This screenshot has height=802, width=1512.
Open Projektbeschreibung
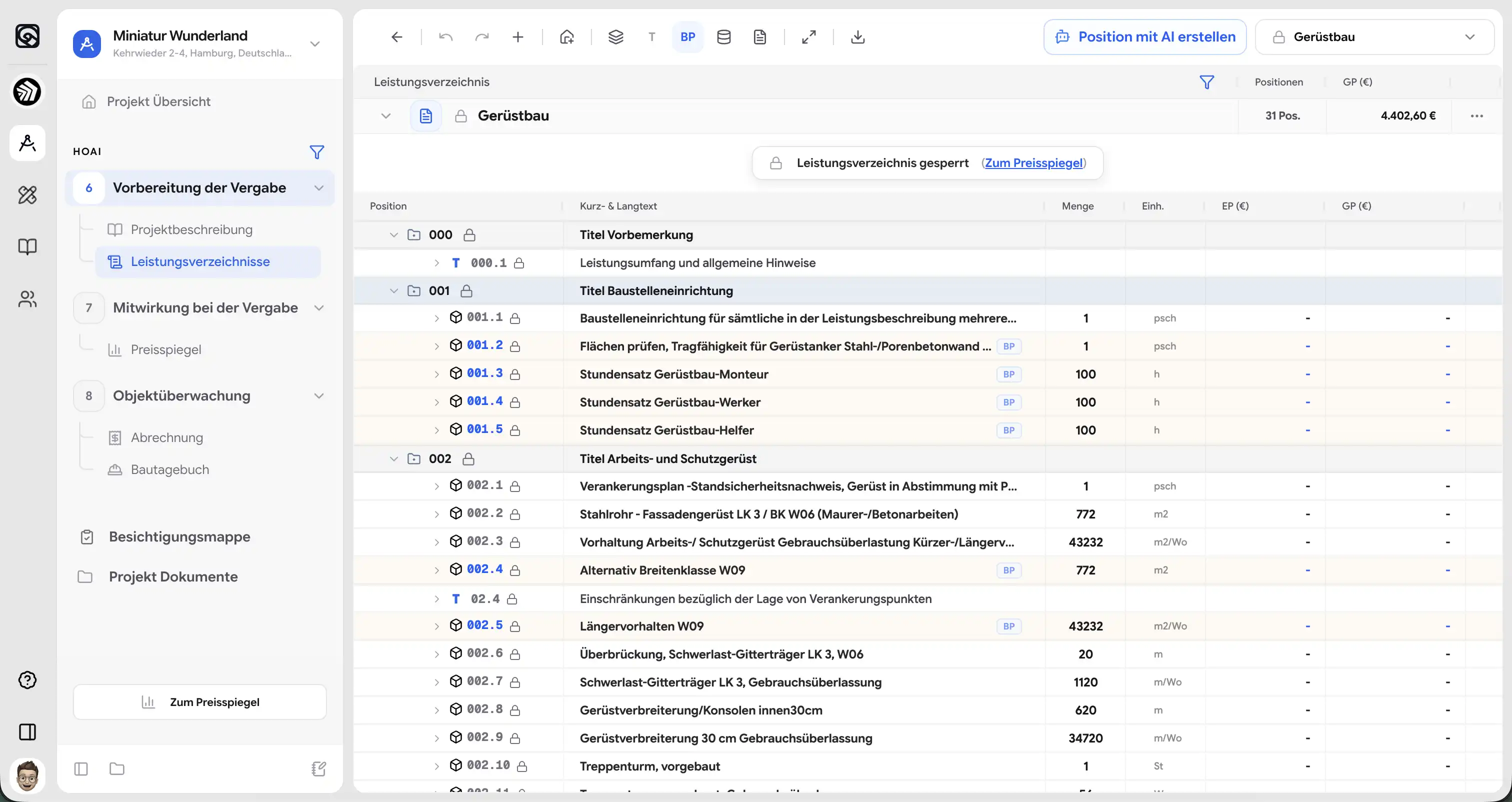coord(191,229)
